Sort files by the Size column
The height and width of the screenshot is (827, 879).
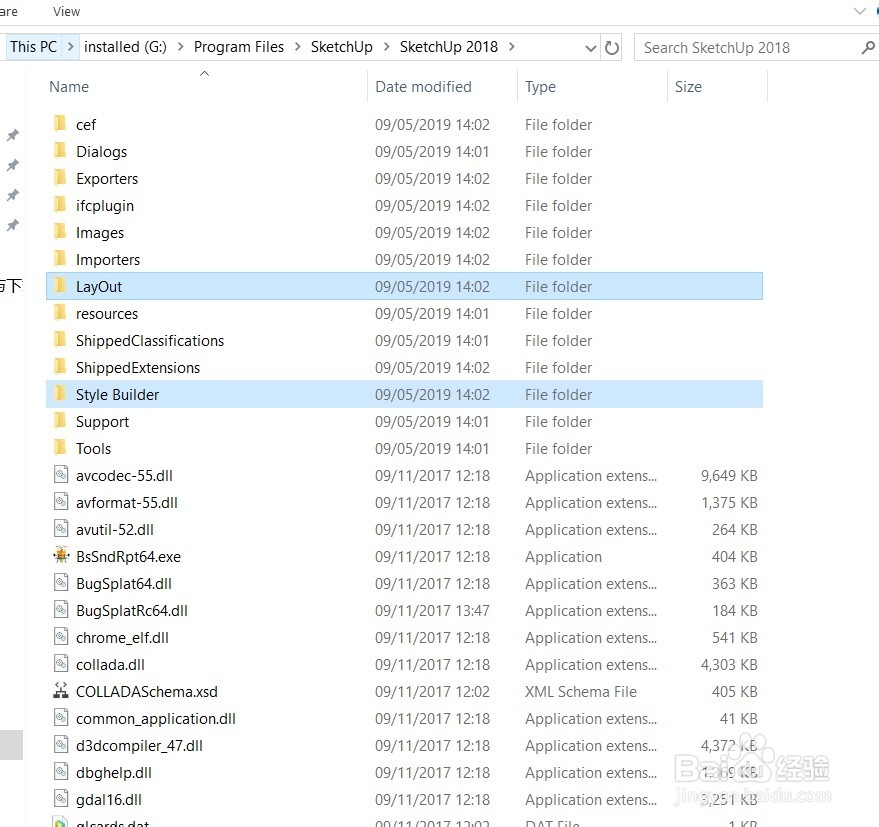688,87
